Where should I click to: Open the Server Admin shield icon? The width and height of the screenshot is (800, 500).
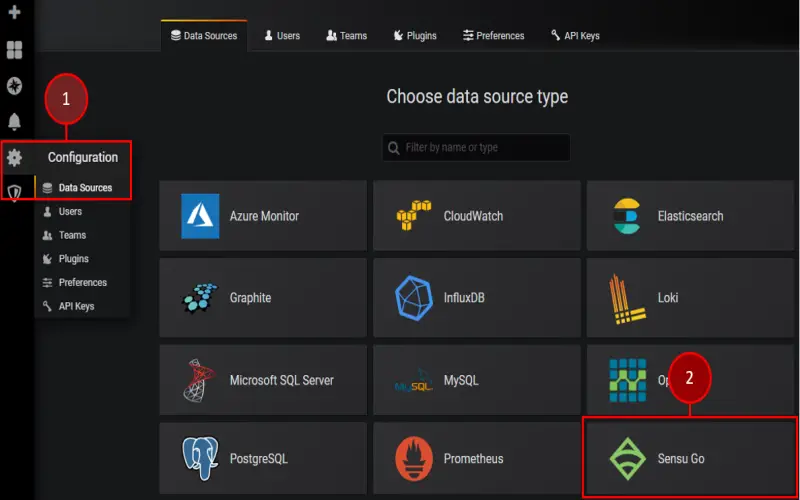[x=14, y=193]
